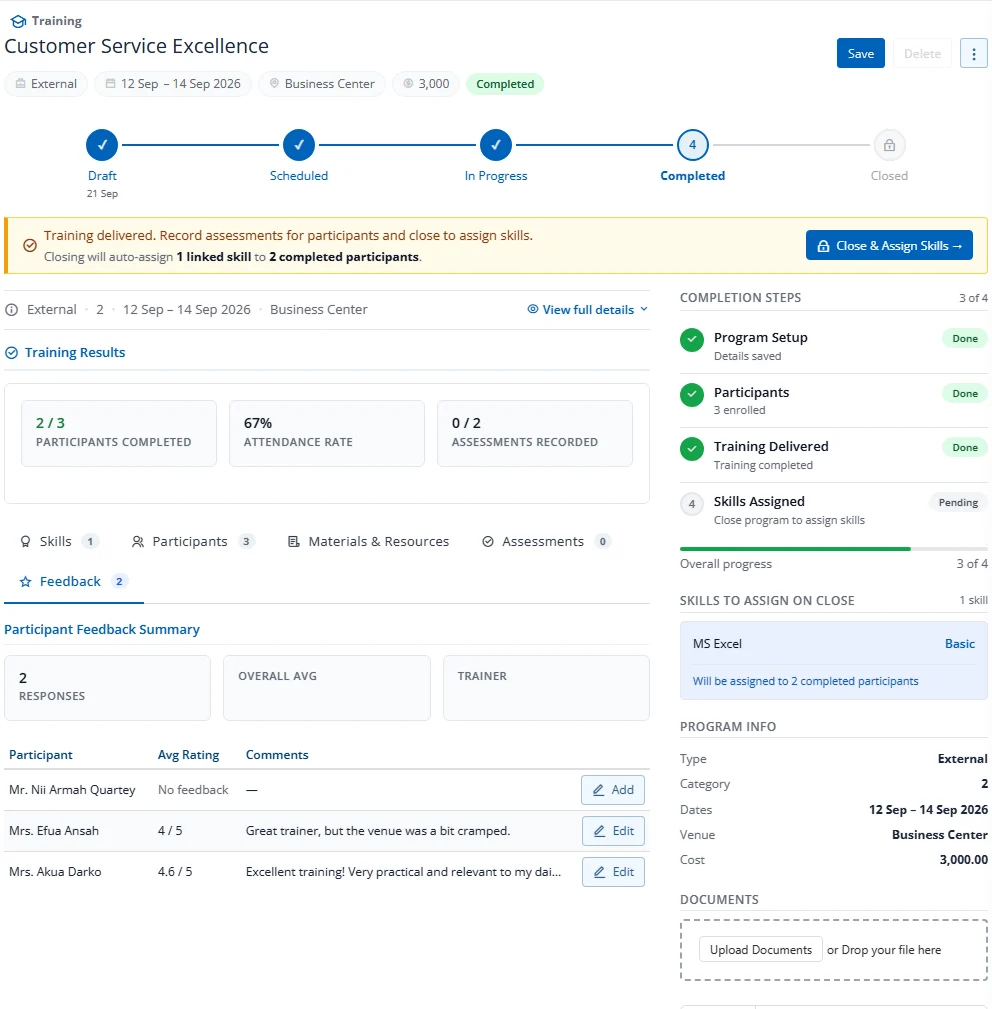The image size is (992, 1009).
Task: Expand View full details
Action: point(588,310)
